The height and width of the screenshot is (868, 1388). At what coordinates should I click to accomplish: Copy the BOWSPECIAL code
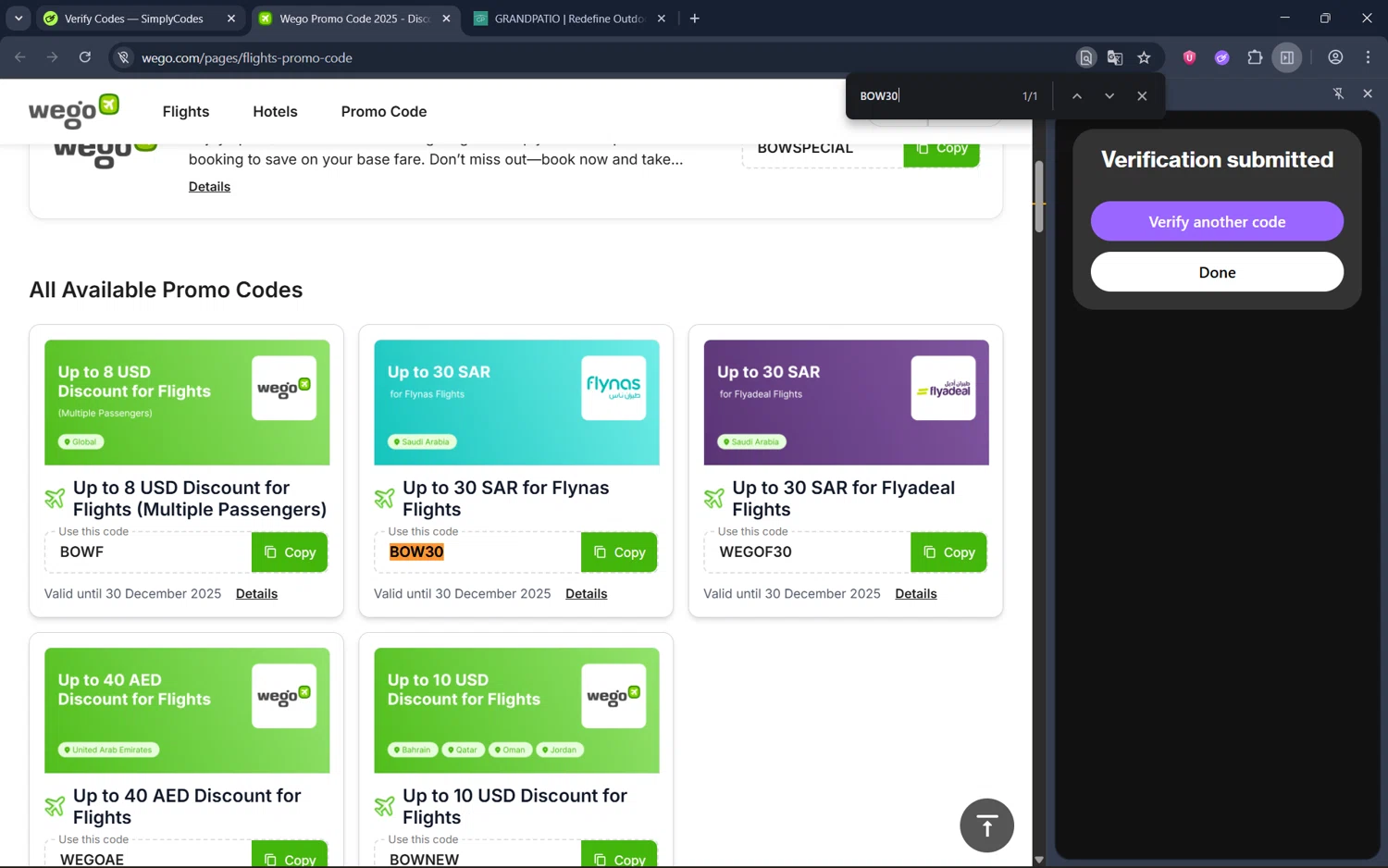pyautogui.click(x=941, y=154)
